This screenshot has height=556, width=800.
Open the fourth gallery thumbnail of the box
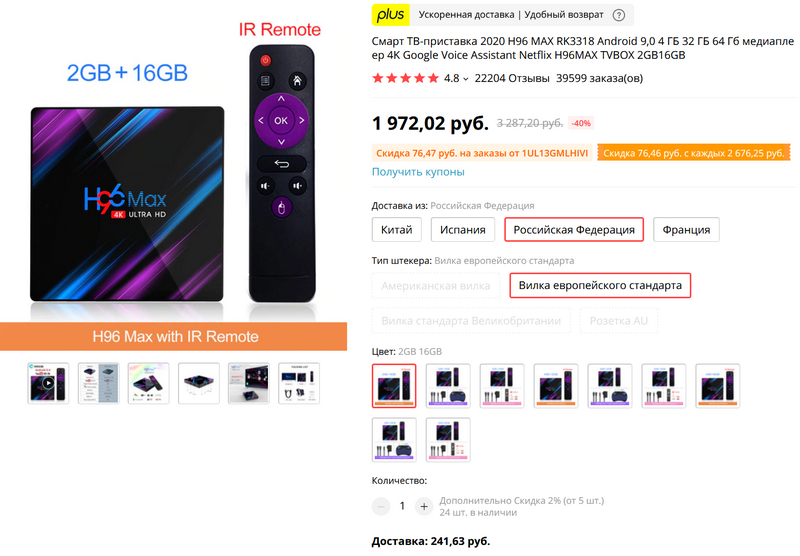[199, 383]
